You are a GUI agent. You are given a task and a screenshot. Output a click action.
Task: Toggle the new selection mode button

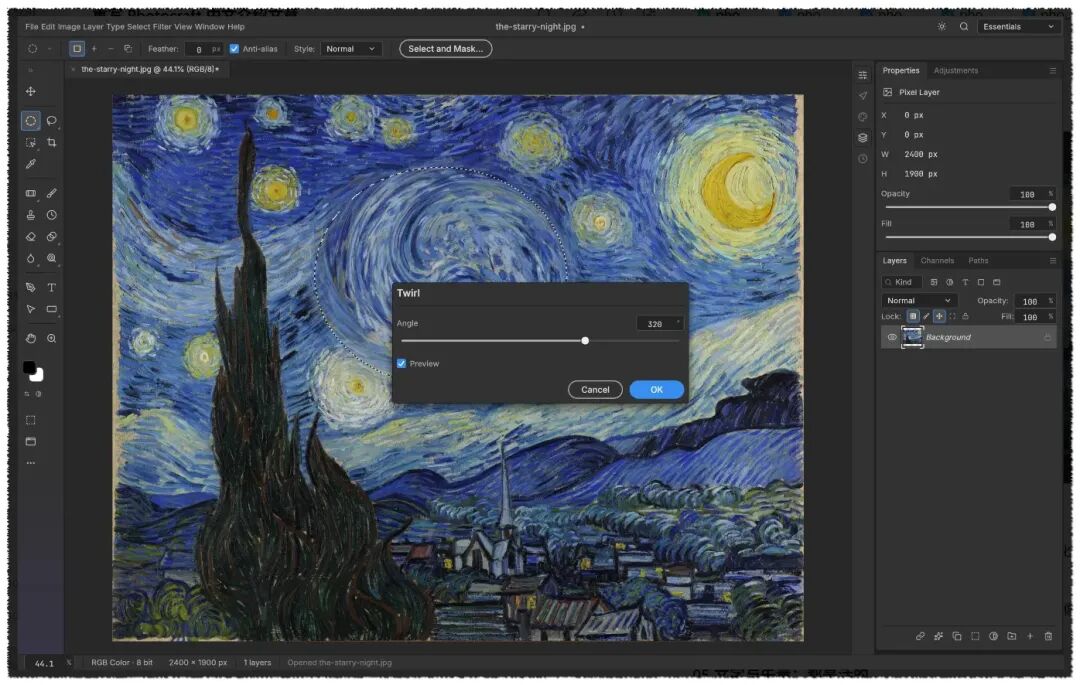coord(77,49)
